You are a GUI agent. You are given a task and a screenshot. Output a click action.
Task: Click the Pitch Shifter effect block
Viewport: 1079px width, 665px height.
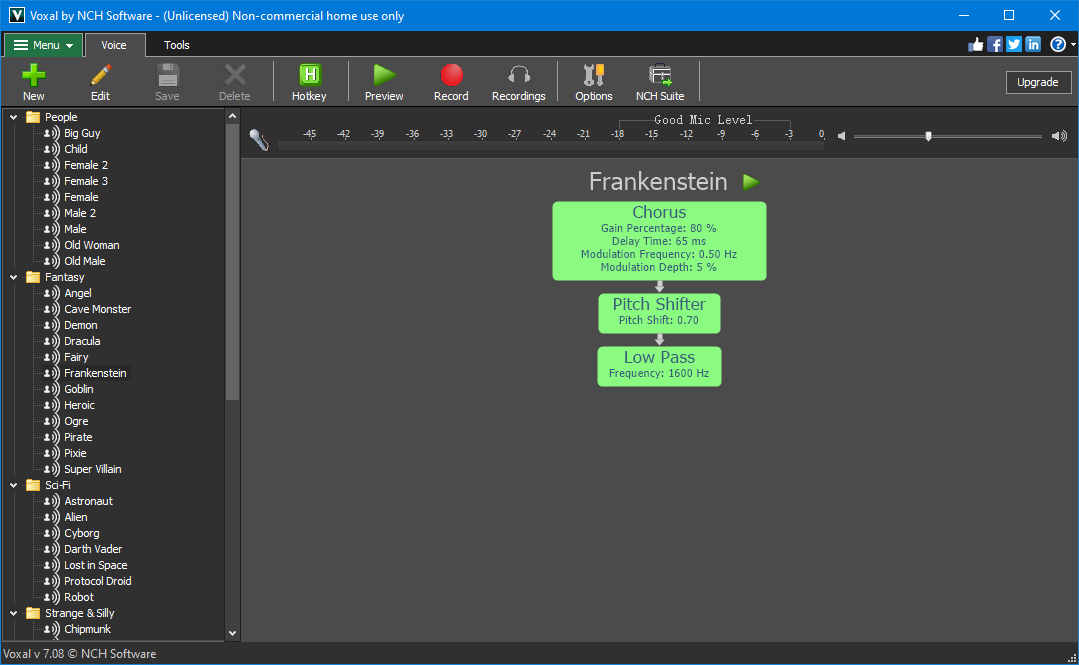(659, 313)
